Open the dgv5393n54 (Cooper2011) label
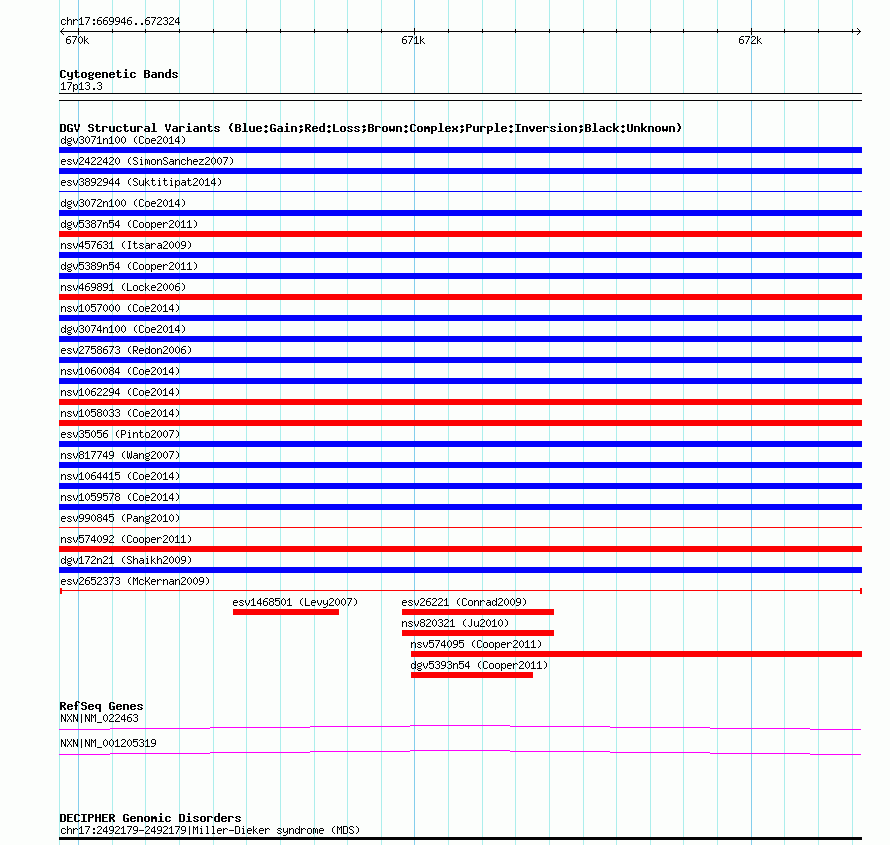The height and width of the screenshot is (845, 890). coord(479,665)
